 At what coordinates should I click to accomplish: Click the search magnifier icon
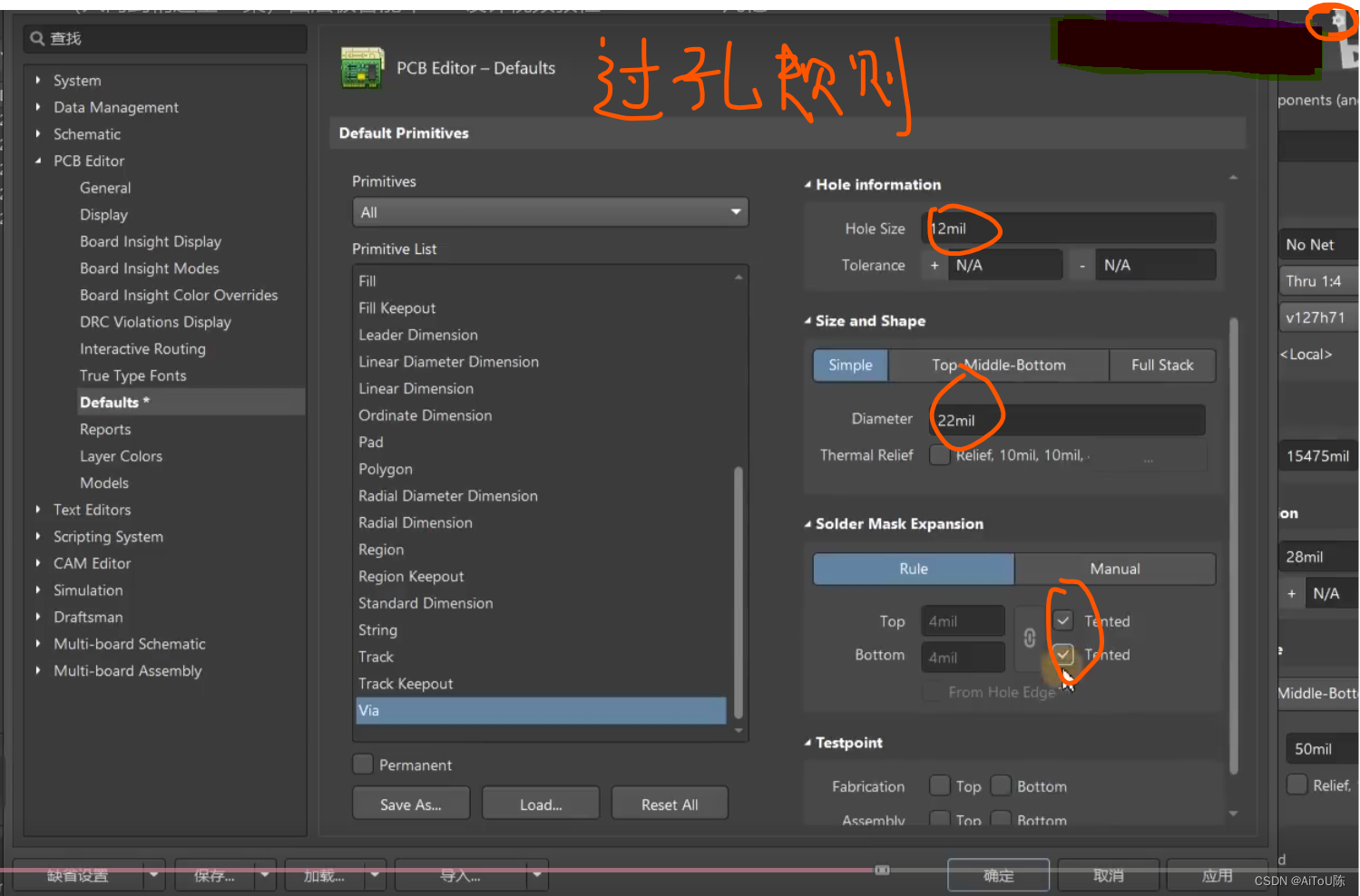[x=37, y=39]
